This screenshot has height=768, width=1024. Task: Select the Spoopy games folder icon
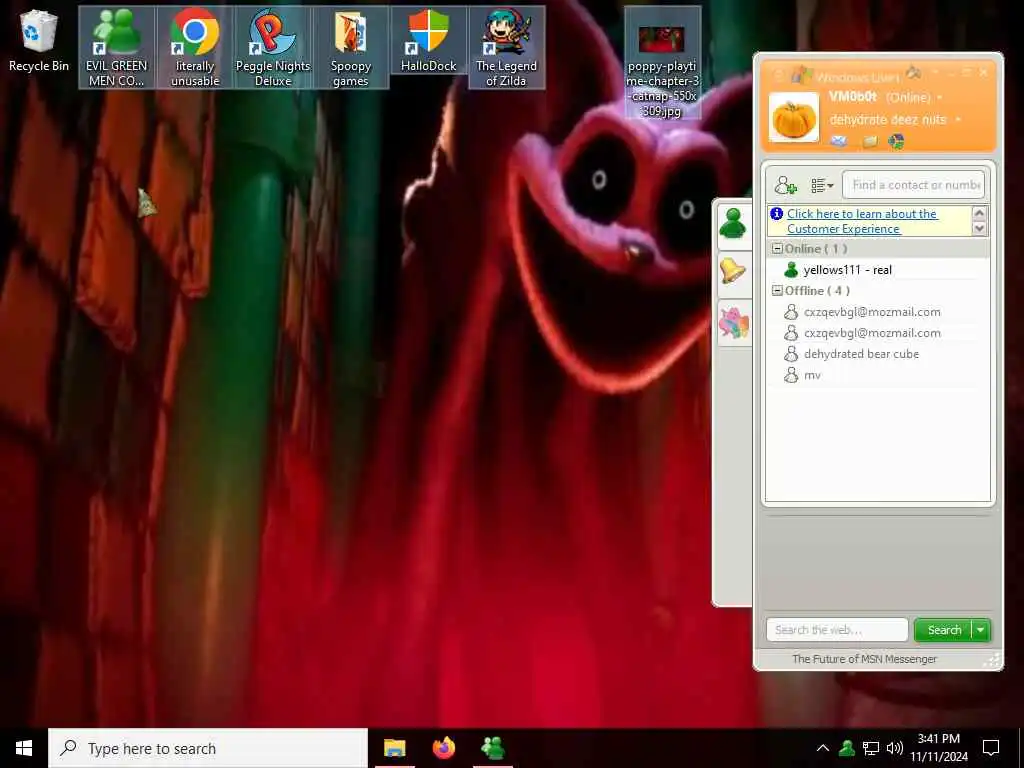tap(351, 48)
